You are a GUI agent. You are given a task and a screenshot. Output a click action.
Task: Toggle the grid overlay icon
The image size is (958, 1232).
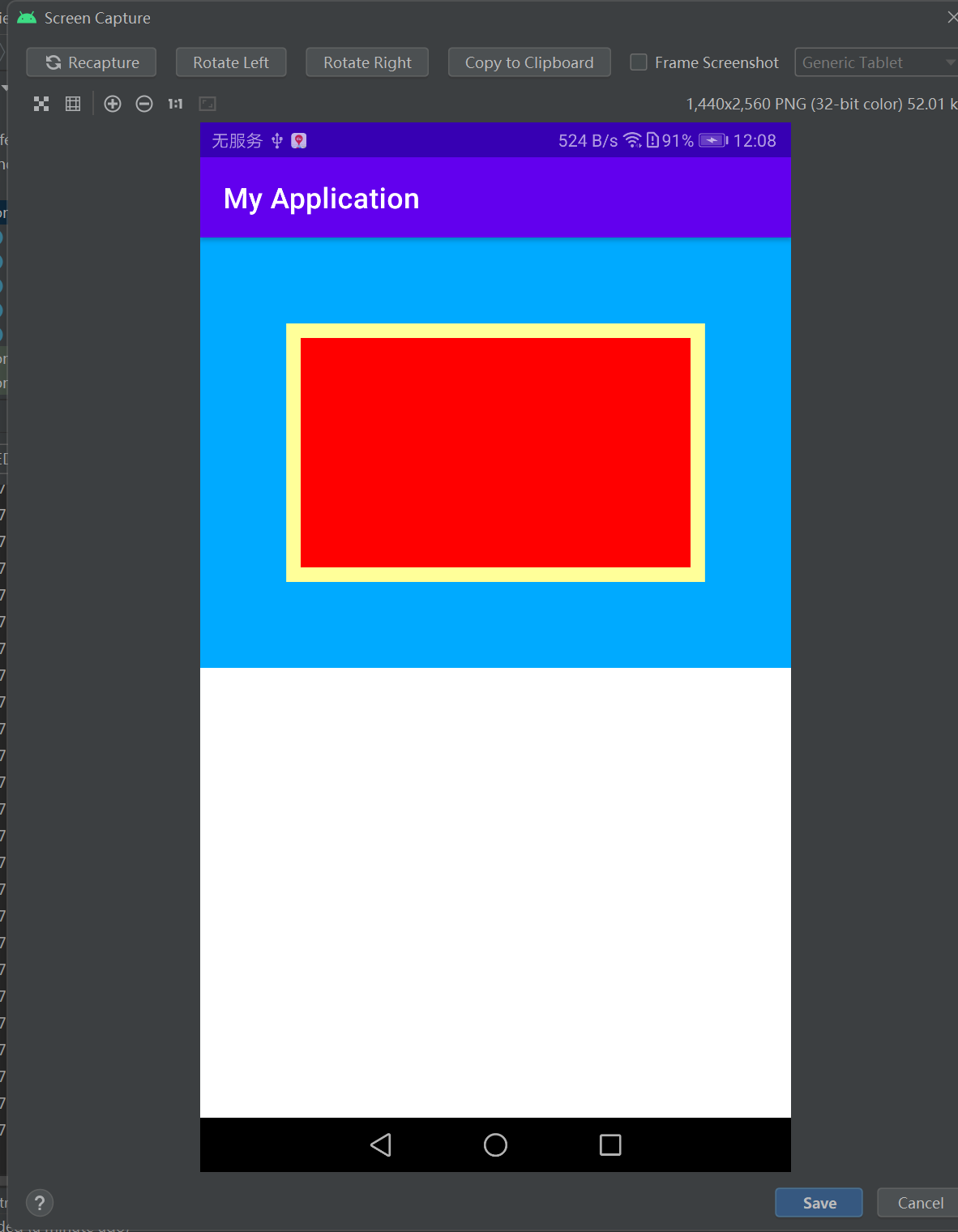(73, 104)
